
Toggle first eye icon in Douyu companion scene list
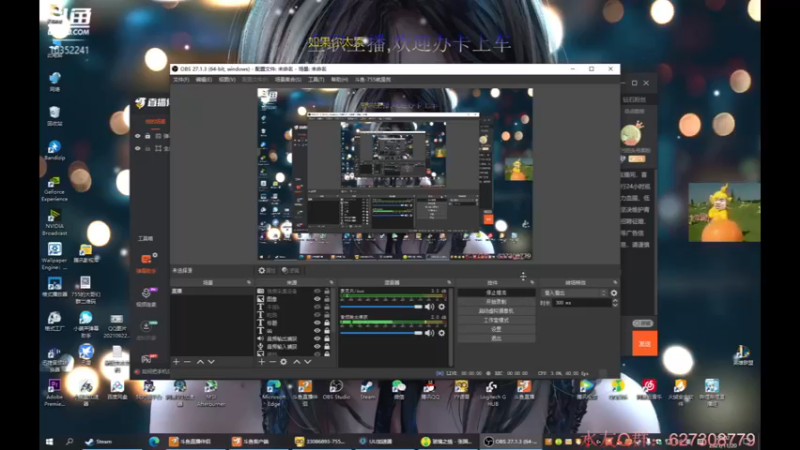point(138,136)
